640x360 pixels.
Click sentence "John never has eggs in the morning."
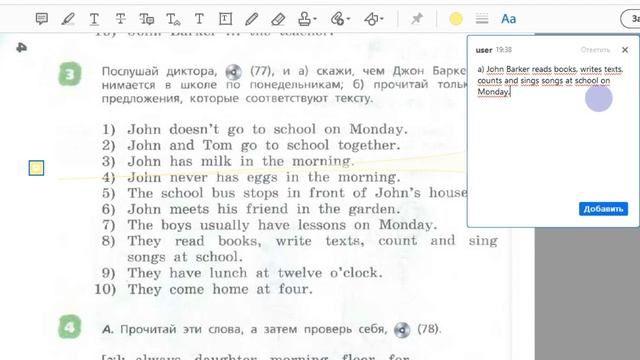264,177
